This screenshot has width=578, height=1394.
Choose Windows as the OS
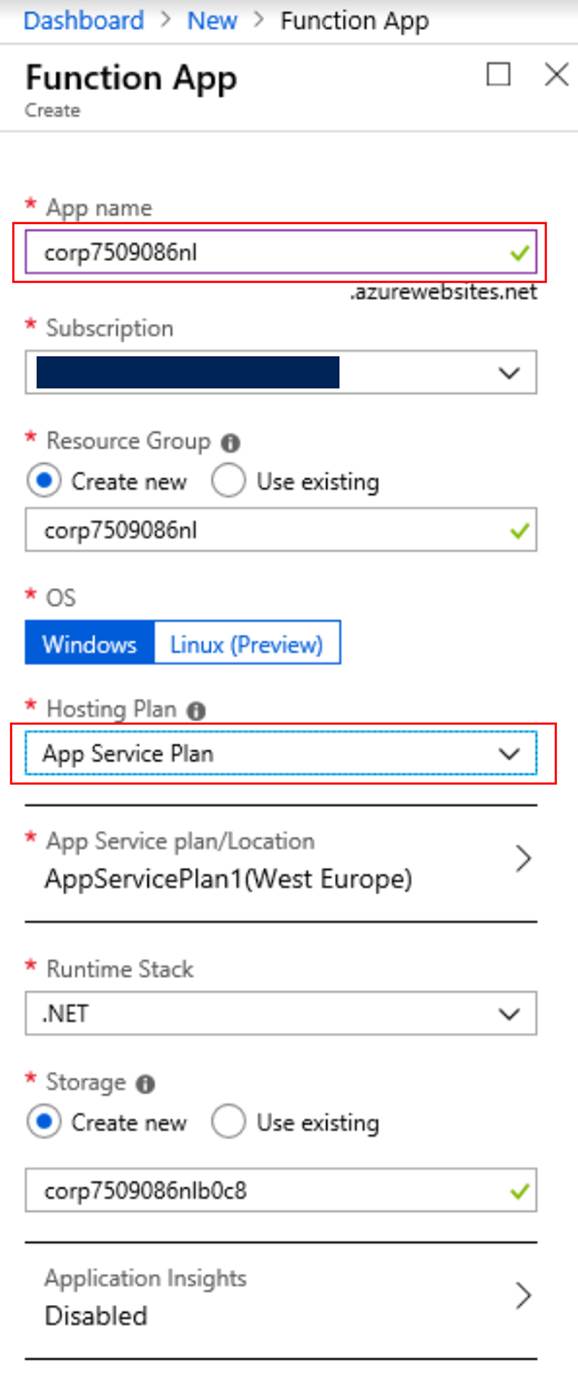[89, 643]
